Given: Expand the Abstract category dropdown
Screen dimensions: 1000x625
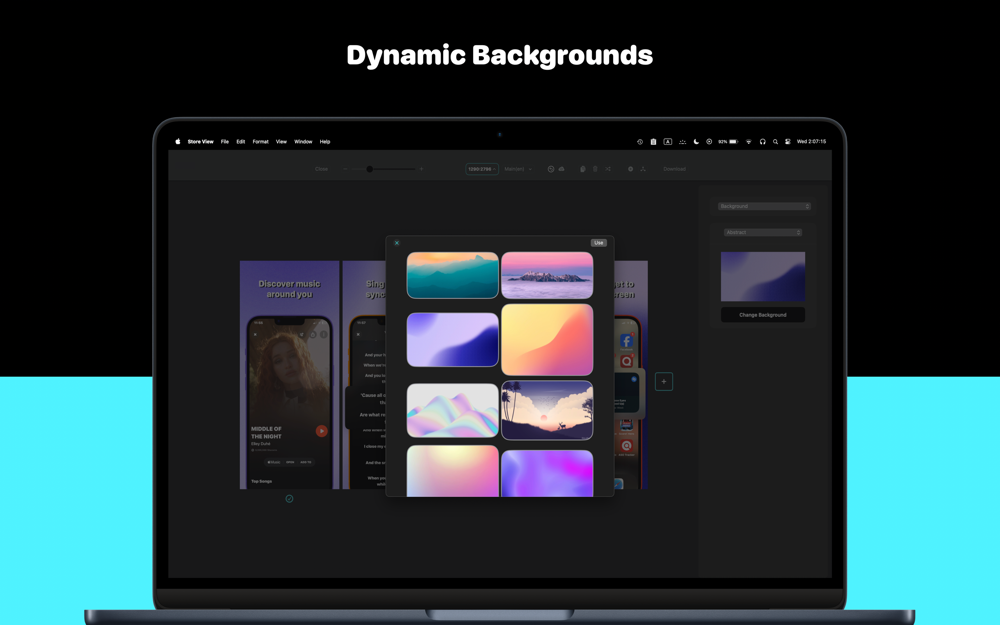Looking at the screenshot, I should (763, 232).
